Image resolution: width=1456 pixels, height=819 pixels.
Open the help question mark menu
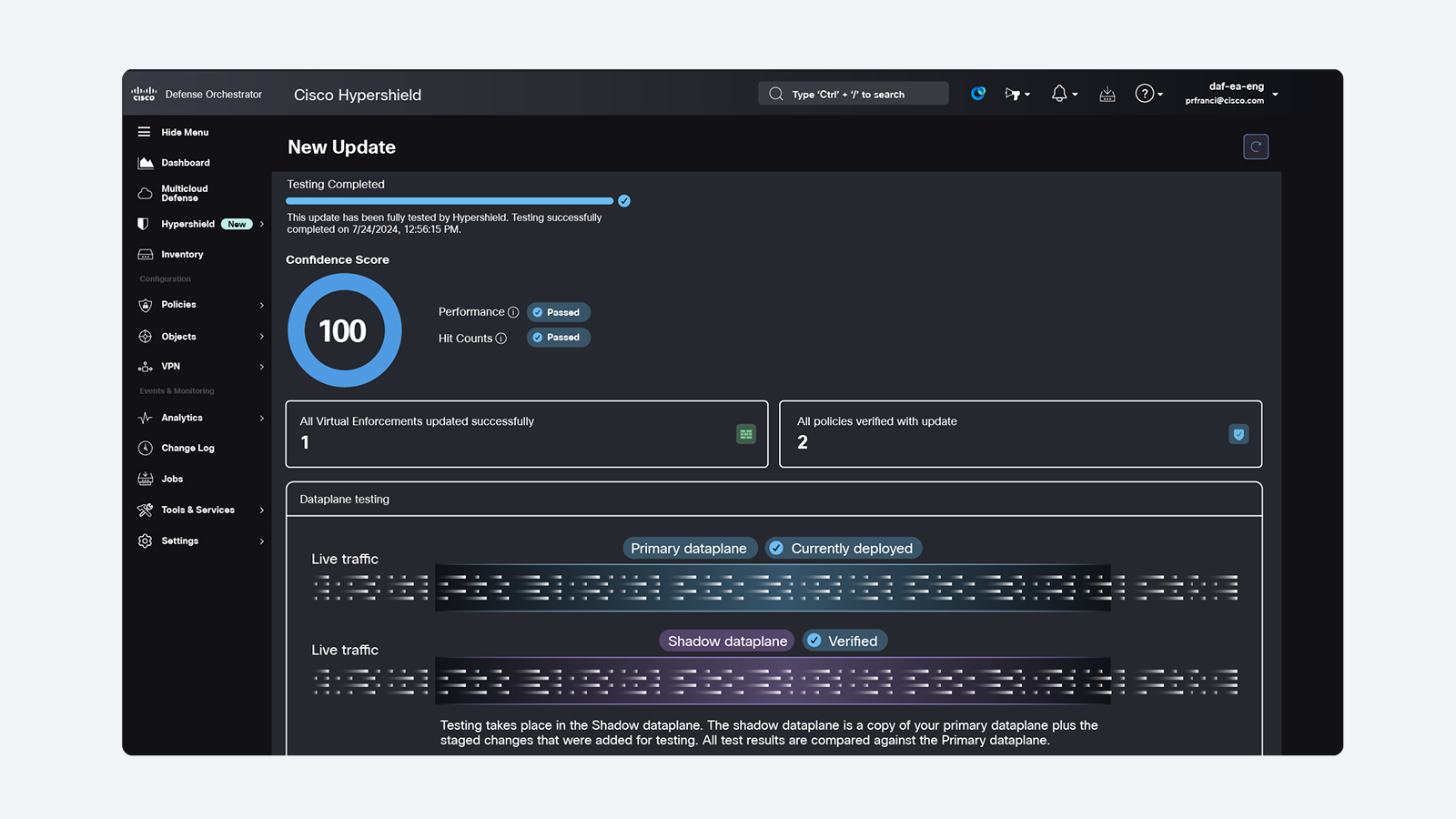point(1148,94)
